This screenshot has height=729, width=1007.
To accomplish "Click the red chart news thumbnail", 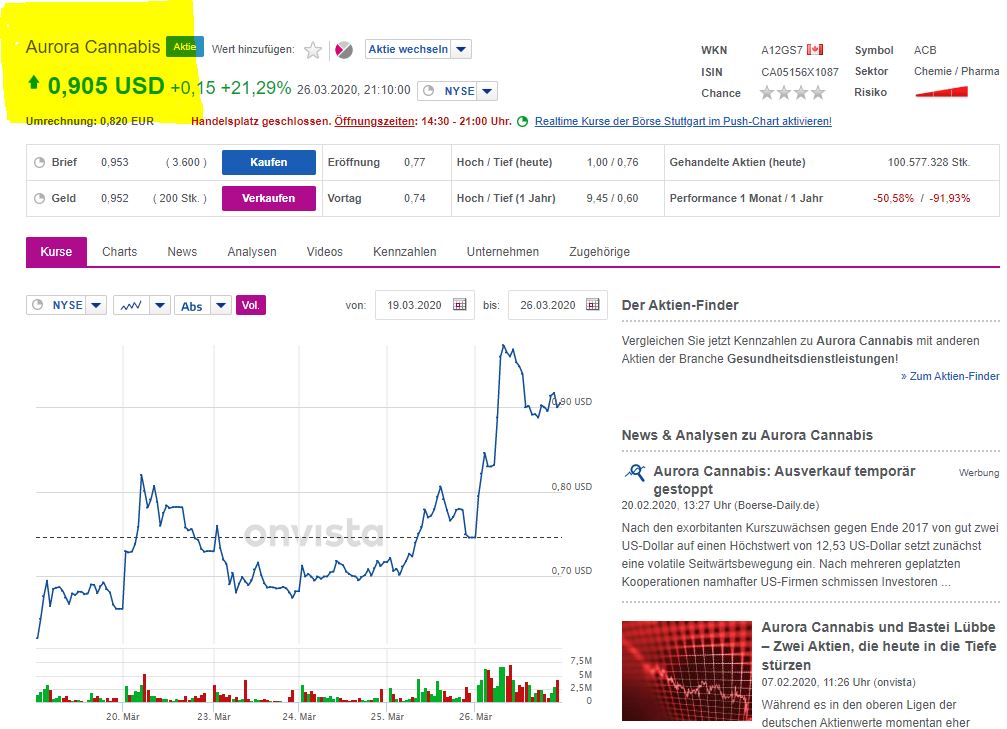I will pos(687,671).
